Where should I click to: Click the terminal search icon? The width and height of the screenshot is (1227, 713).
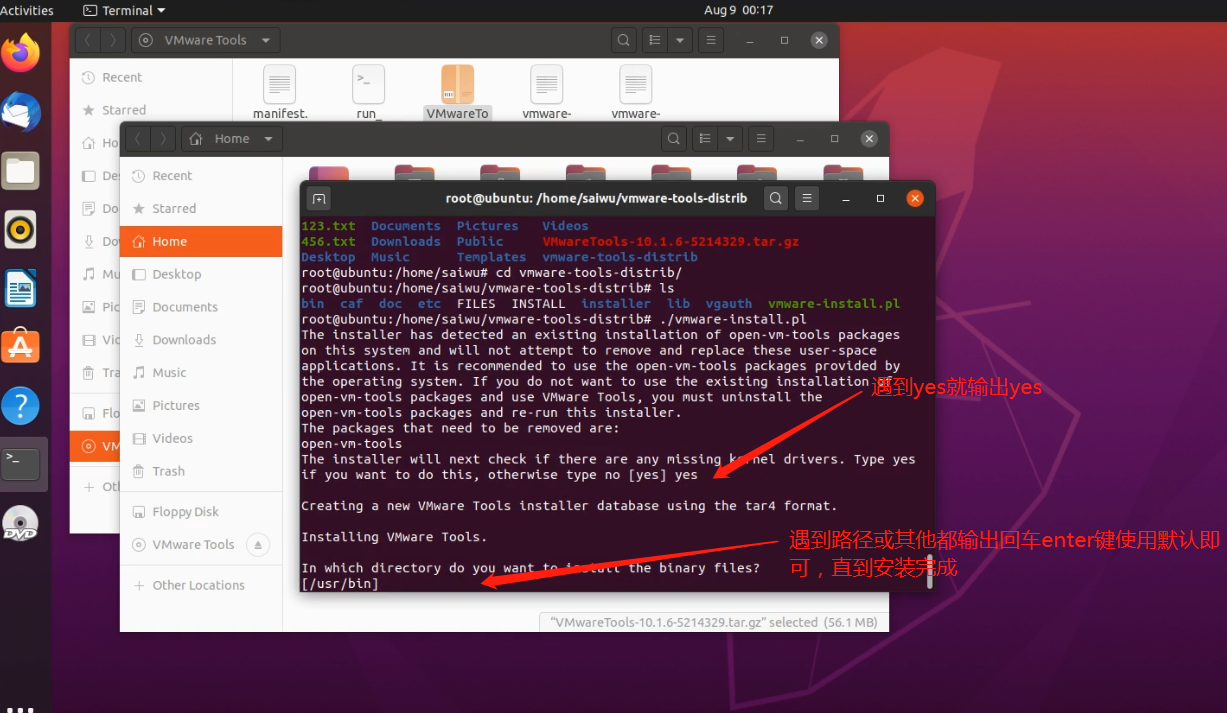[x=776, y=198]
